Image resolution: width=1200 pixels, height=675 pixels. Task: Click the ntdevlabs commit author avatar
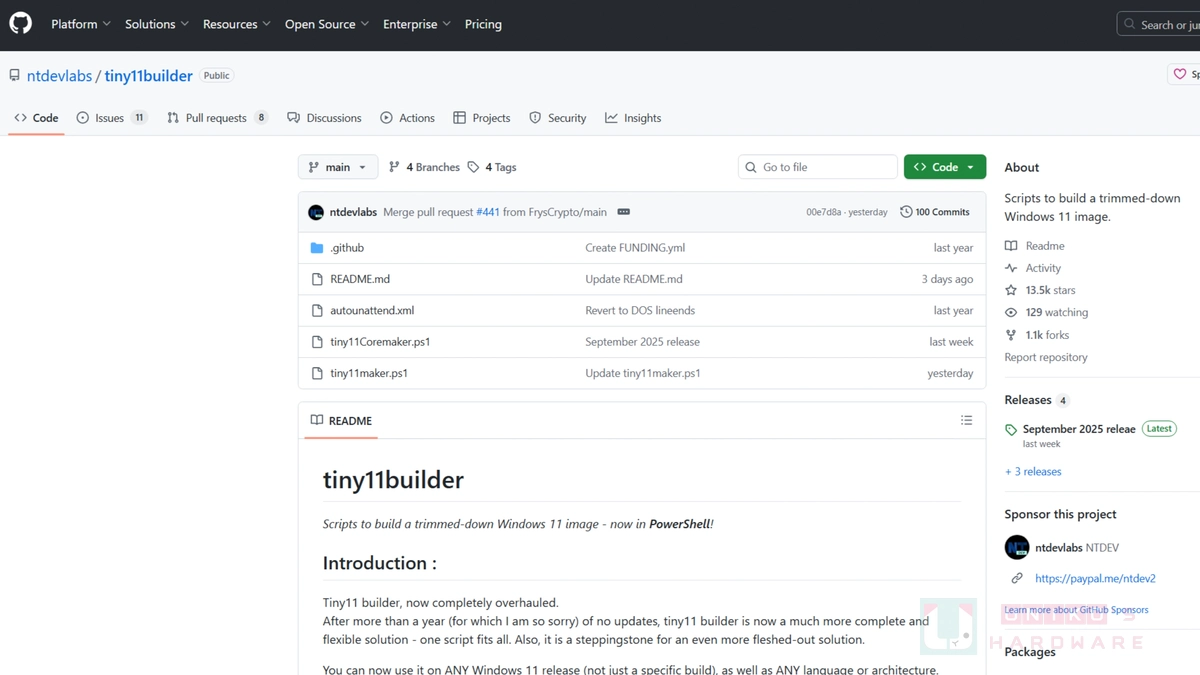(x=316, y=212)
